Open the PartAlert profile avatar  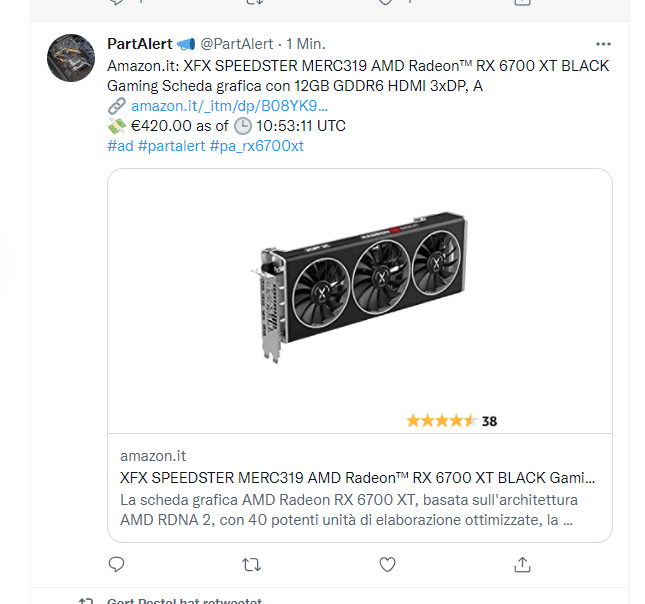tap(72, 58)
